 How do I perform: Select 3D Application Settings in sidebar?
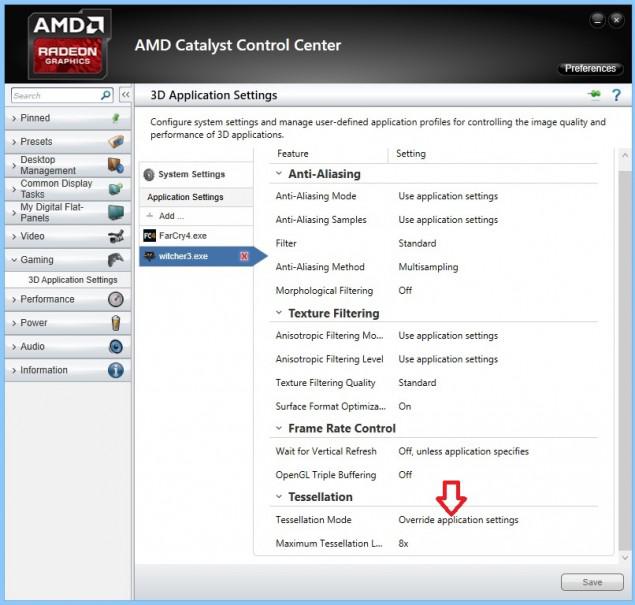[72, 280]
